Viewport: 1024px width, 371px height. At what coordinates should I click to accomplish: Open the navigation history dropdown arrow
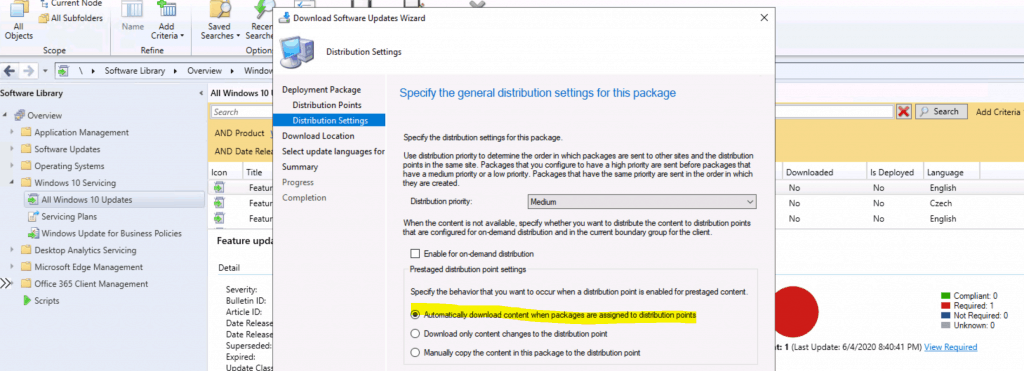click(45, 71)
